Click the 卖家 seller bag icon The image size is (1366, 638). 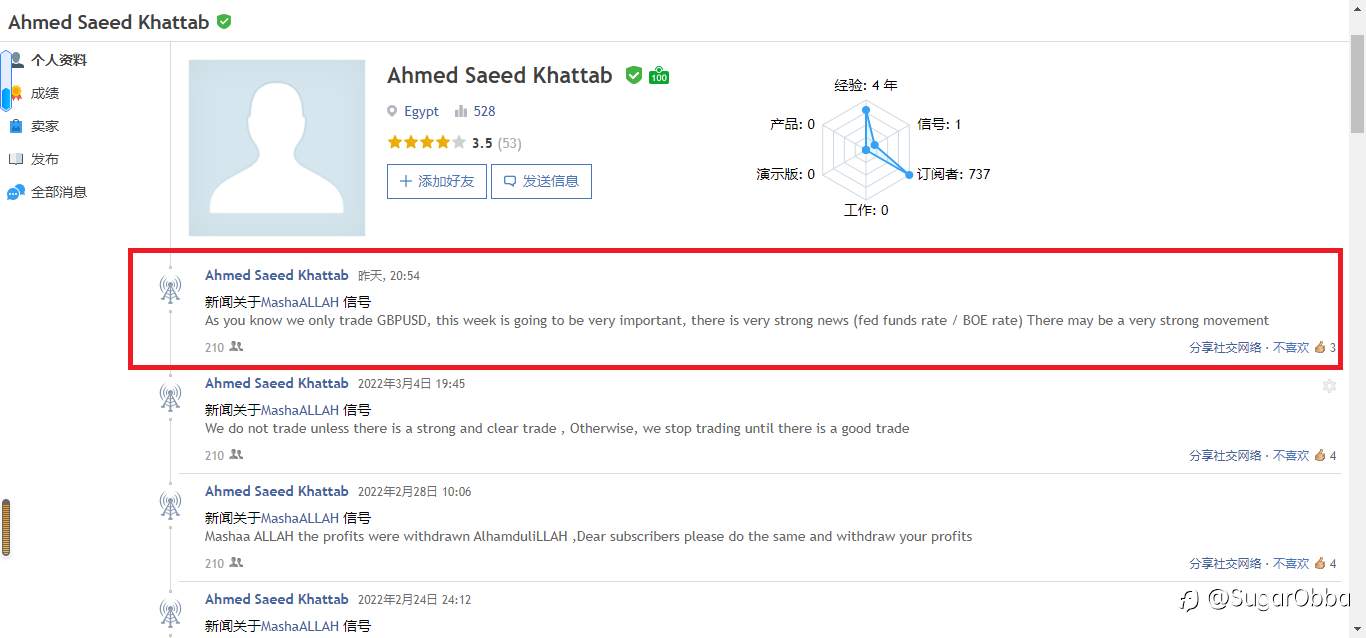16,126
